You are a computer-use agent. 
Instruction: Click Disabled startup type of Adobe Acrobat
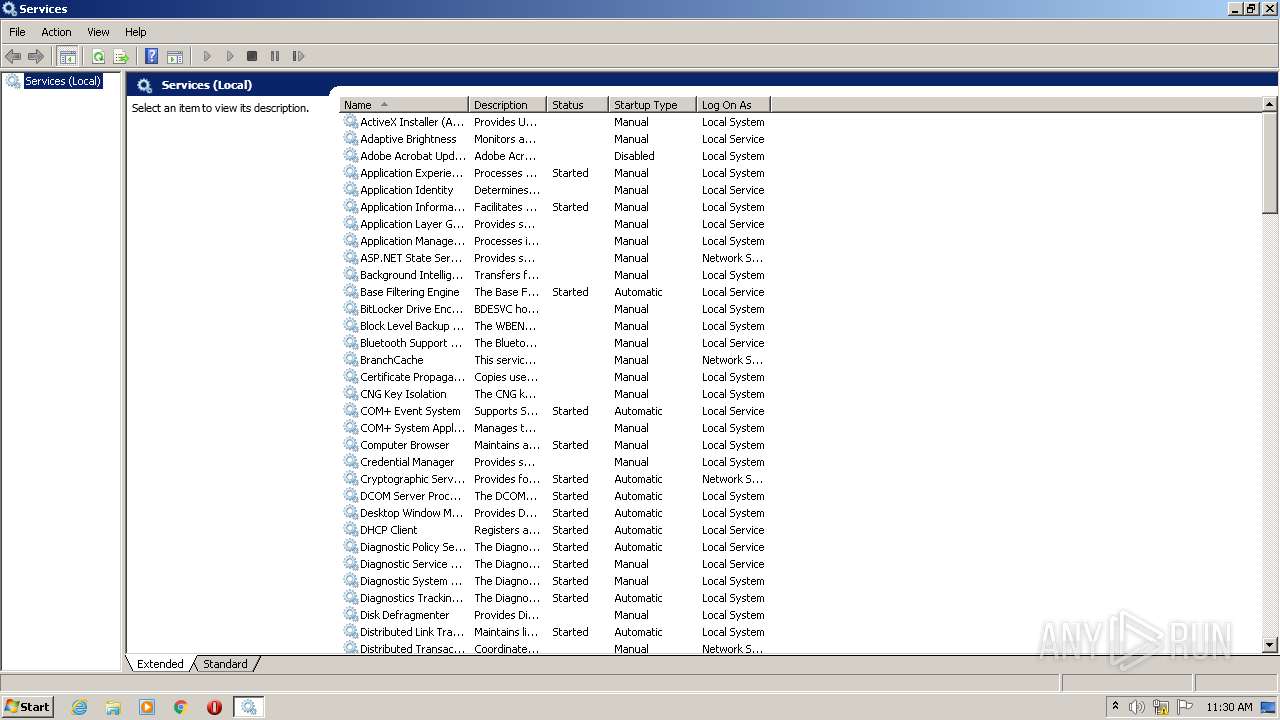click(x=634, y=156)
